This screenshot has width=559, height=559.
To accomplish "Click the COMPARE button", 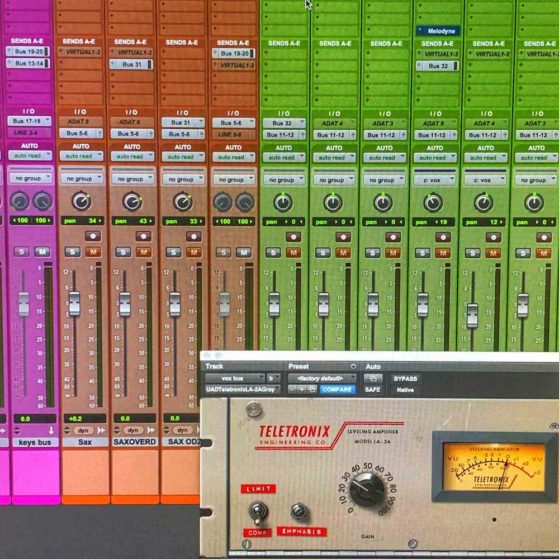I will [337, 390].
